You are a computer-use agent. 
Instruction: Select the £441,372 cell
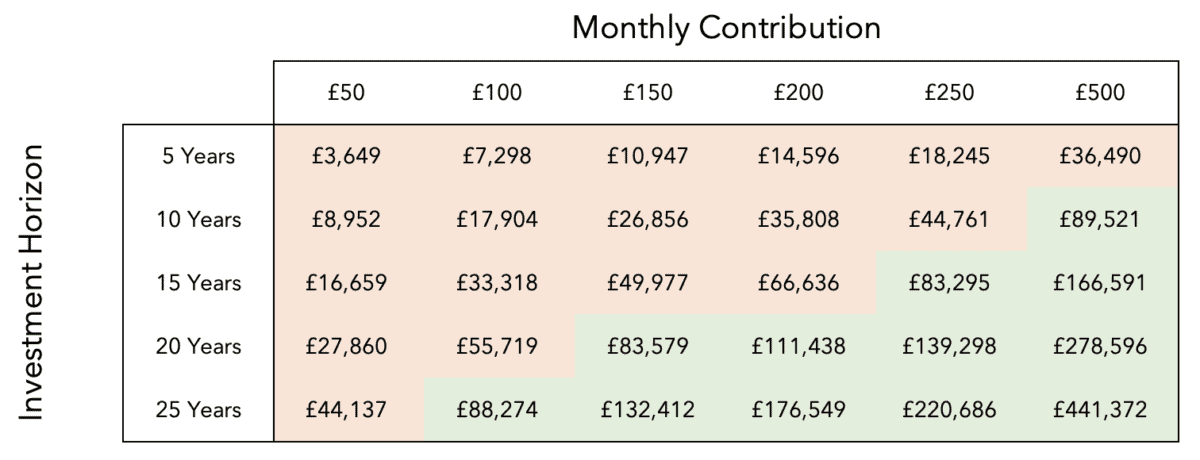[1100, 410]
